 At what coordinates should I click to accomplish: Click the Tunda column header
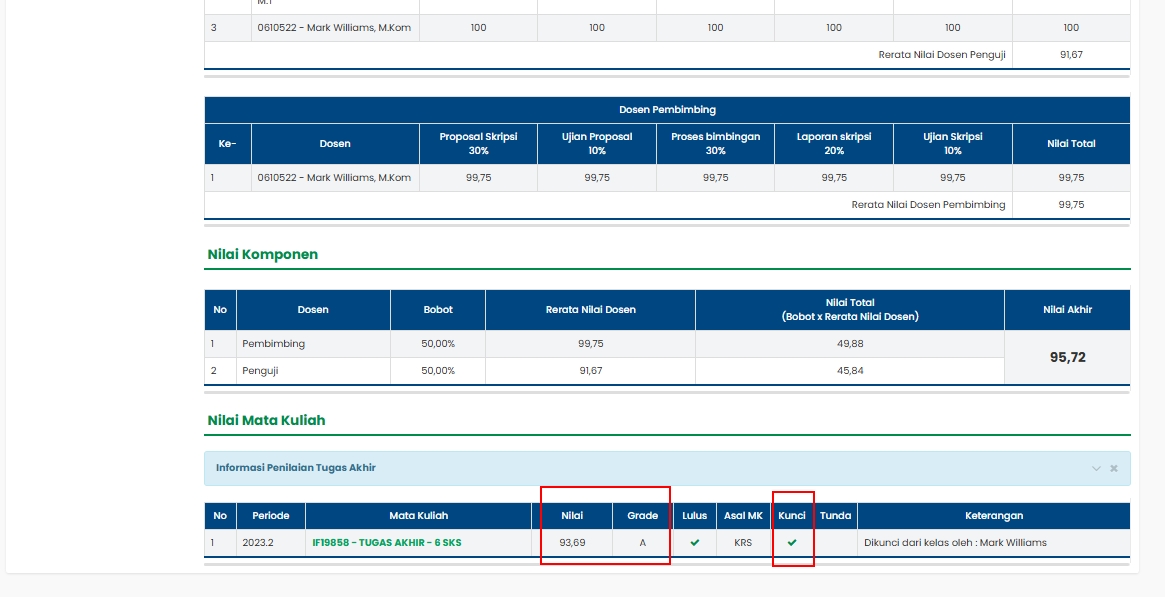835,516
